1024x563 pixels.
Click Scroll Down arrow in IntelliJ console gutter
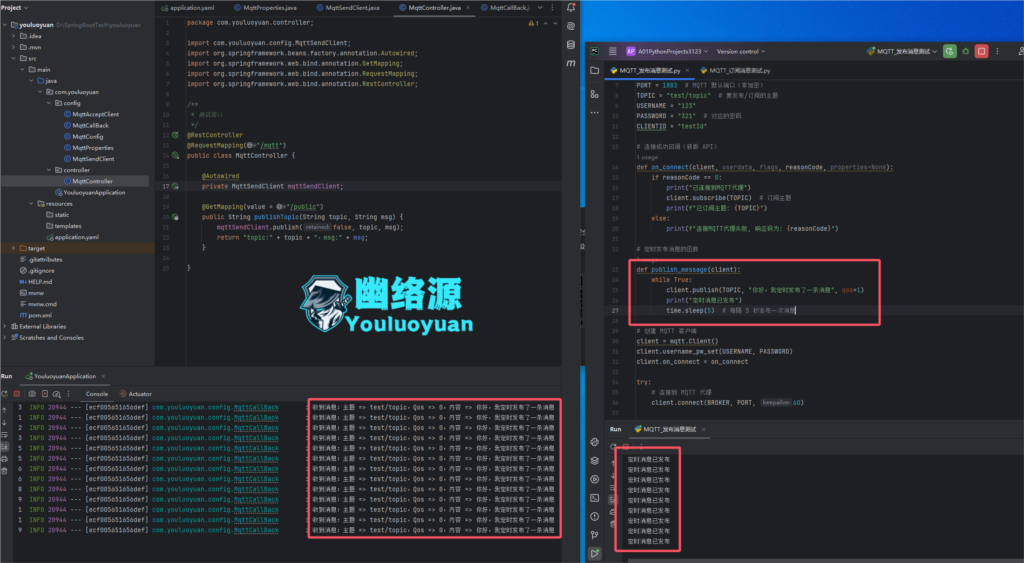[5, 423]
